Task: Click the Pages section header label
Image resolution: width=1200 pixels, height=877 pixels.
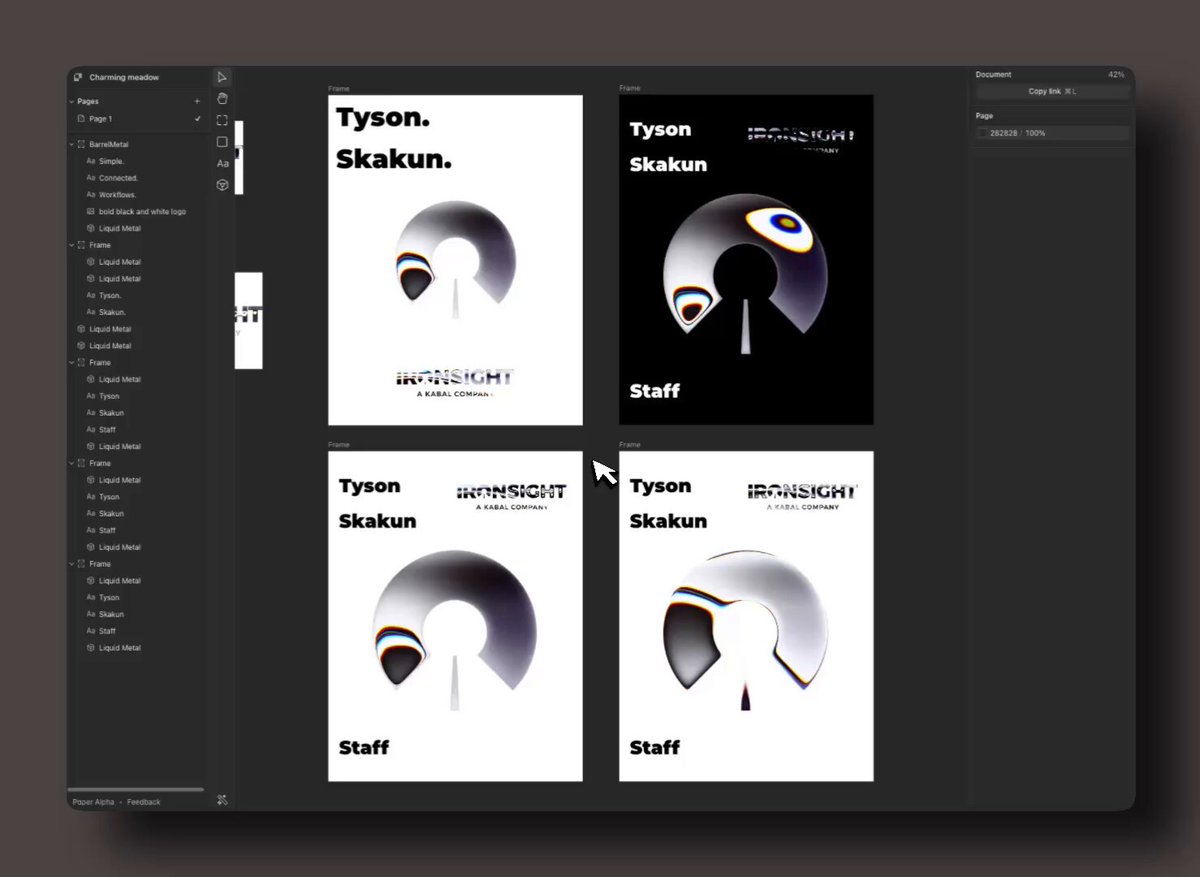Action: point(88,101)
